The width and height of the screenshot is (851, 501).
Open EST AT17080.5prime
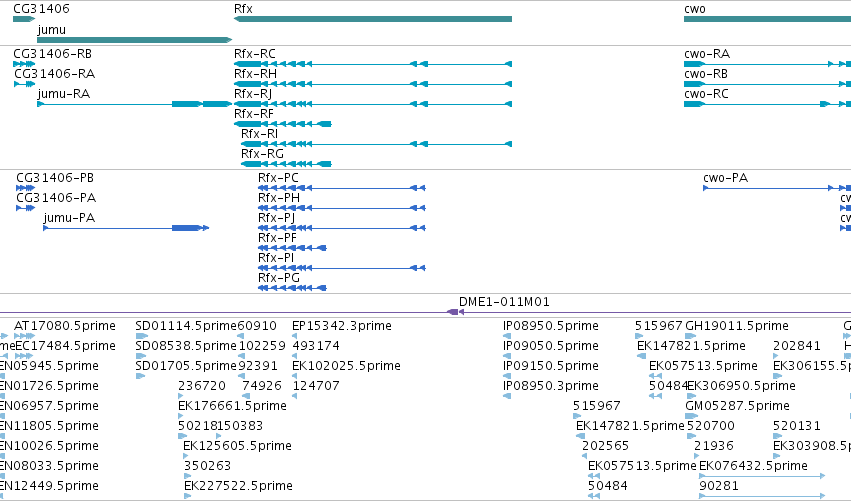pos(65,326)
